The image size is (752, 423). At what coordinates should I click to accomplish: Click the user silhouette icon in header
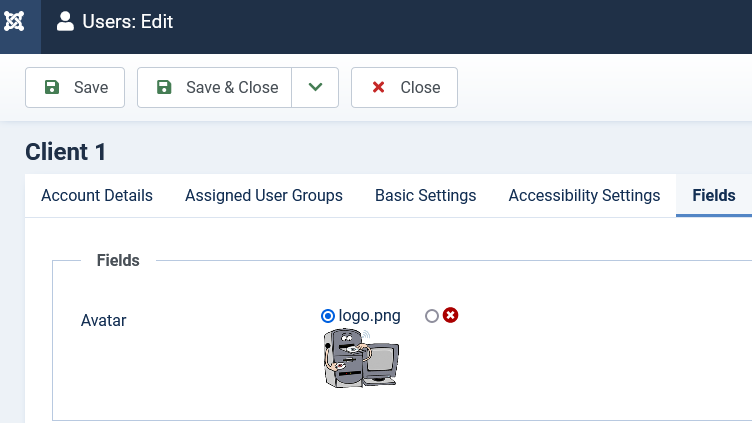click(x=65, y=22)
